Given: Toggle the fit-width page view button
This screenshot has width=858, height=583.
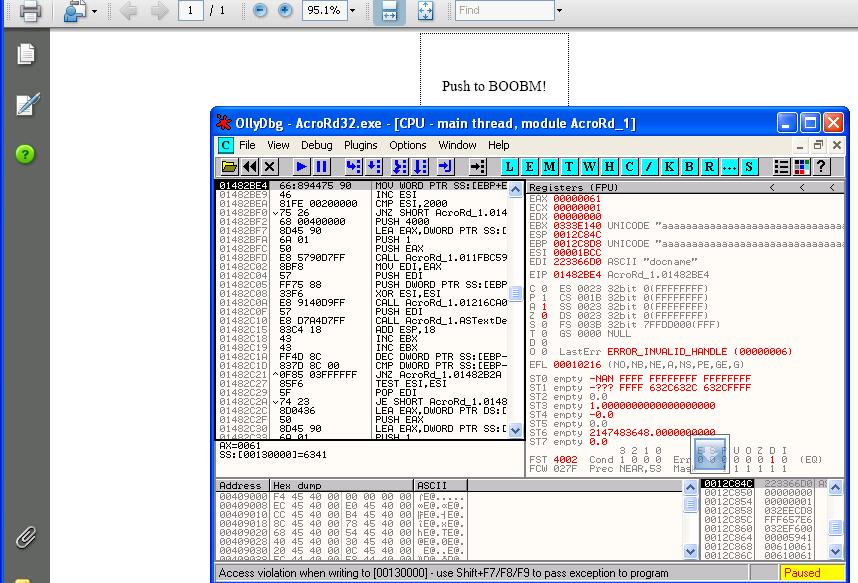Looking at the screenshot, I should 390,11.
